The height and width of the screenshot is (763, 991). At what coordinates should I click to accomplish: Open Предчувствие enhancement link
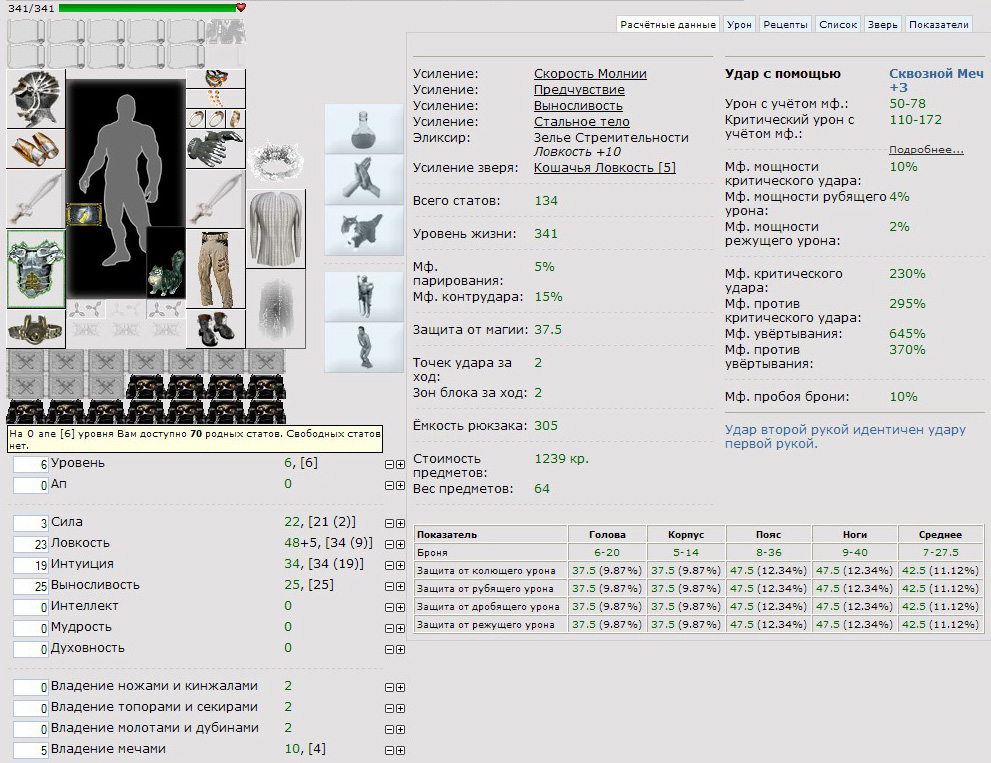579,90
